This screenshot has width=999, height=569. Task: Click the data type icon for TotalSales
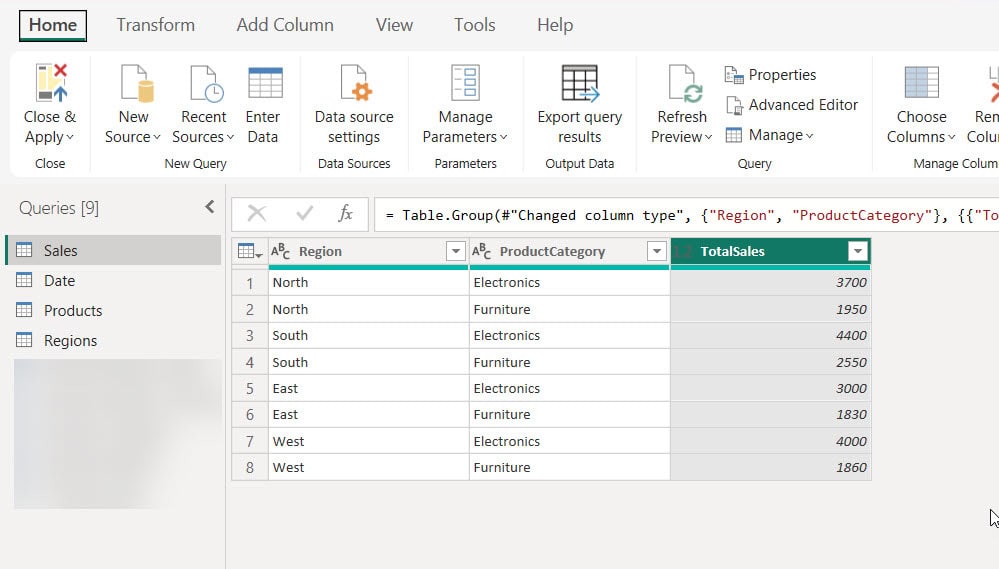[x=682, y=252]
